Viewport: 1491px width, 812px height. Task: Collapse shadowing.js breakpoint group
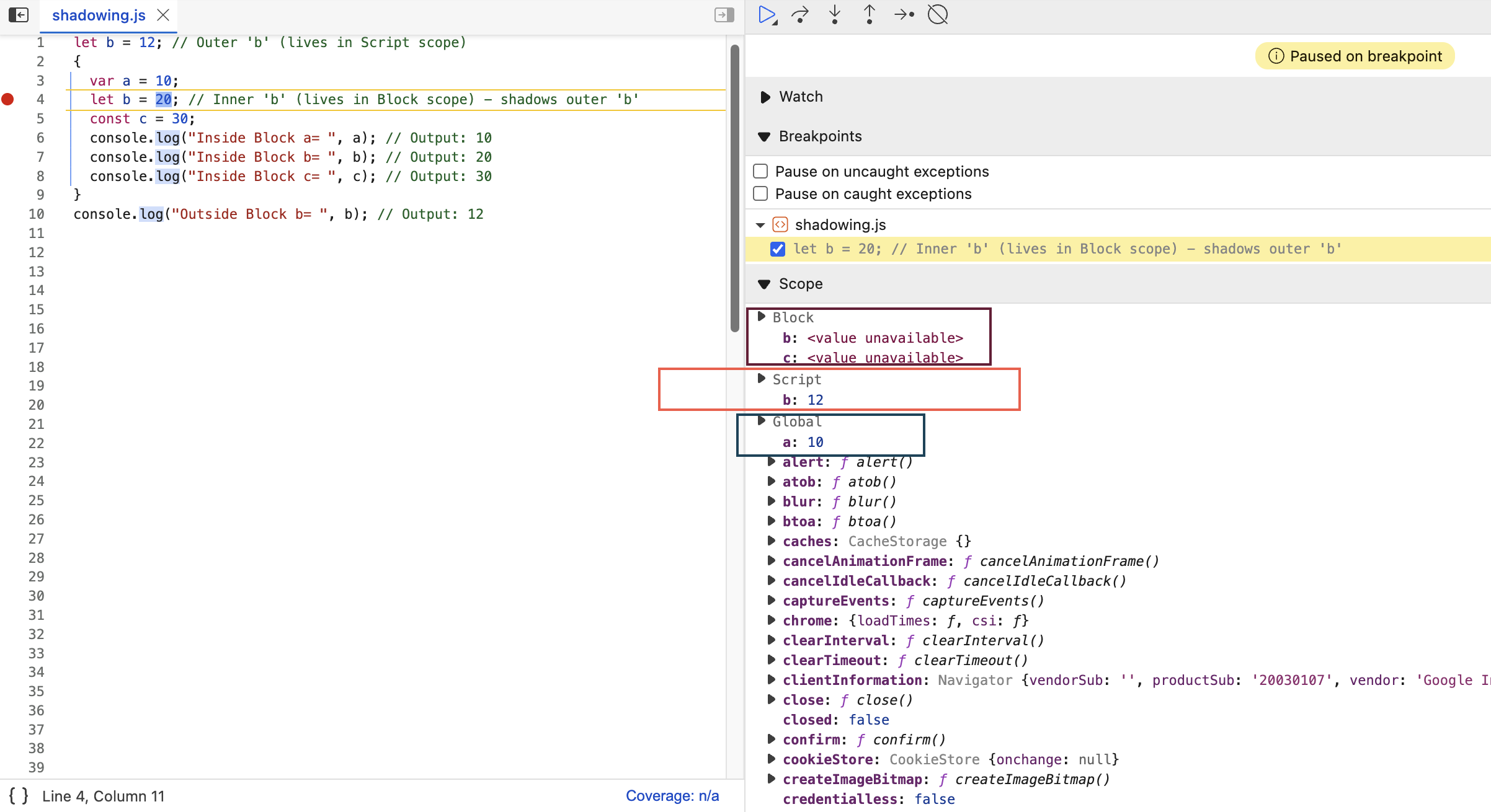point(760,225)
